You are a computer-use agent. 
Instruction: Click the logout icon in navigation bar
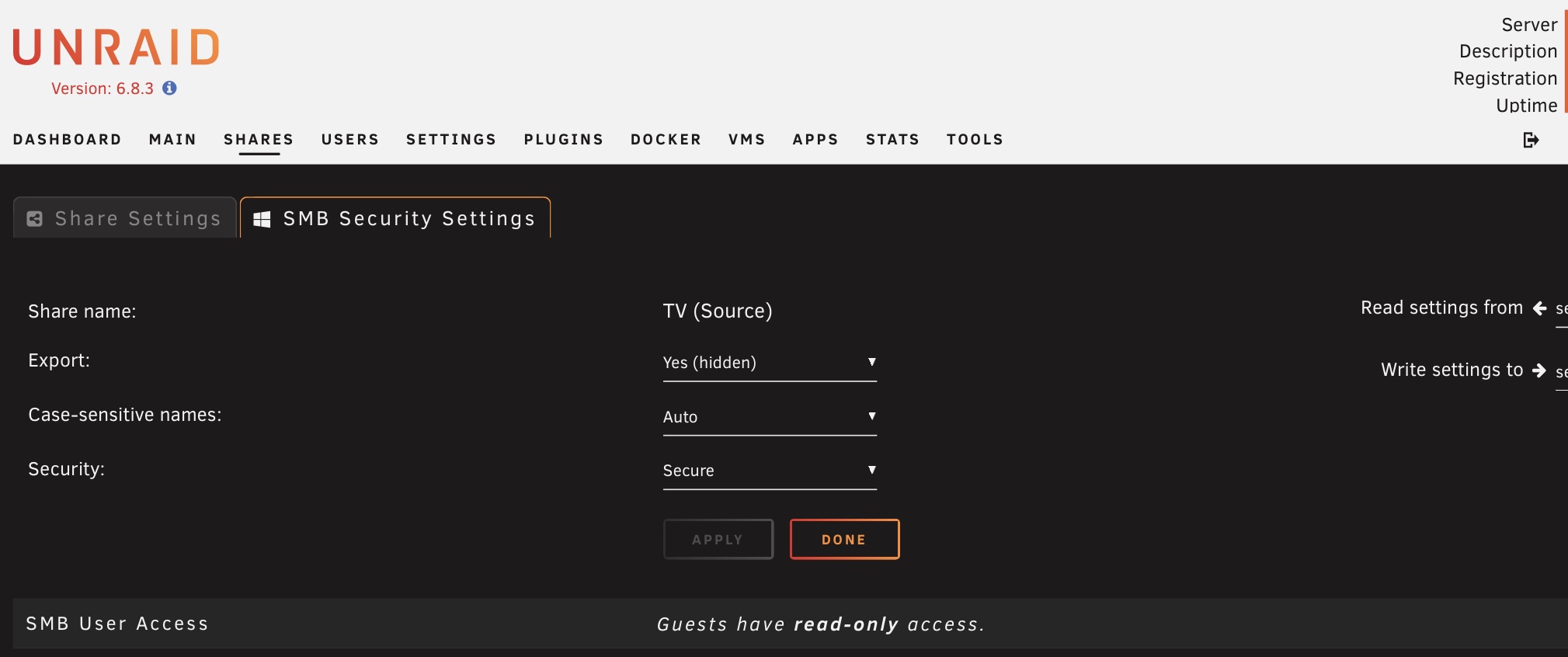(x=1530, y=140)
